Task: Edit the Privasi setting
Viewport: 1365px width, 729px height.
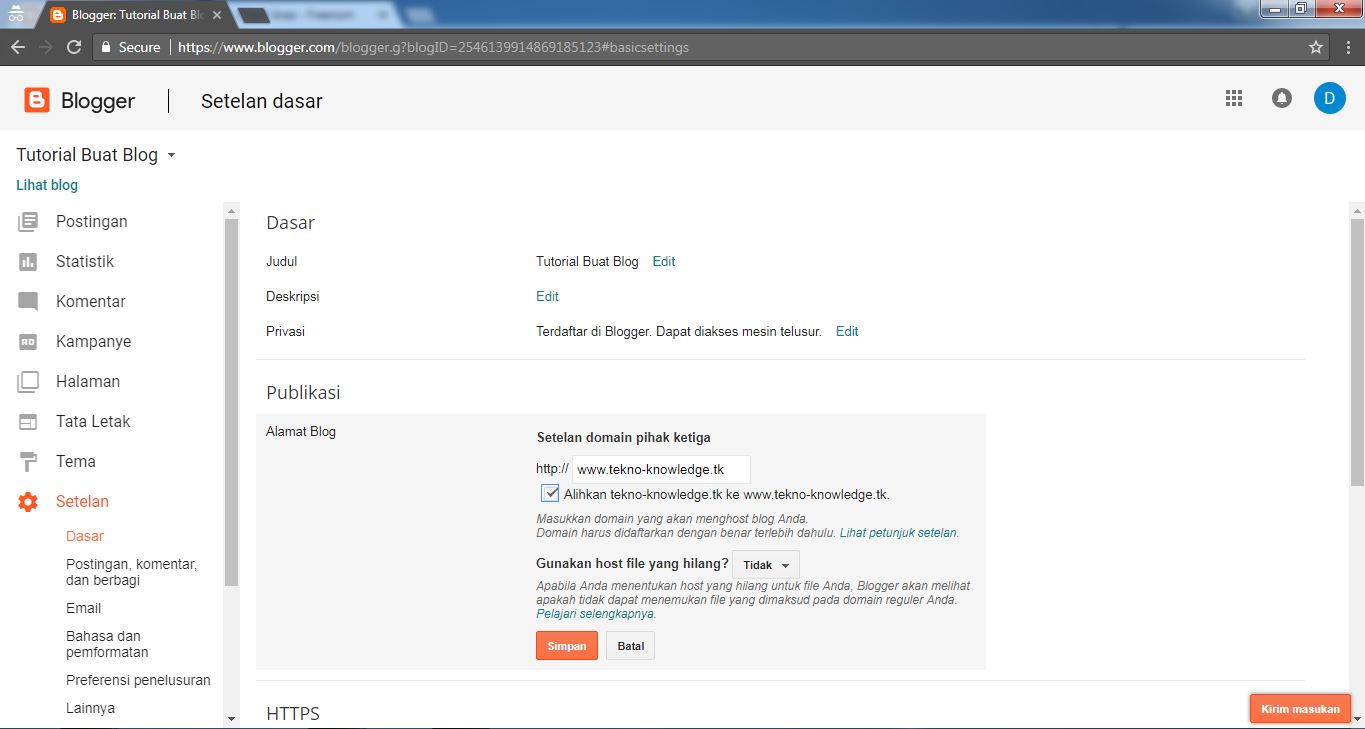Action: click(847, 331)
